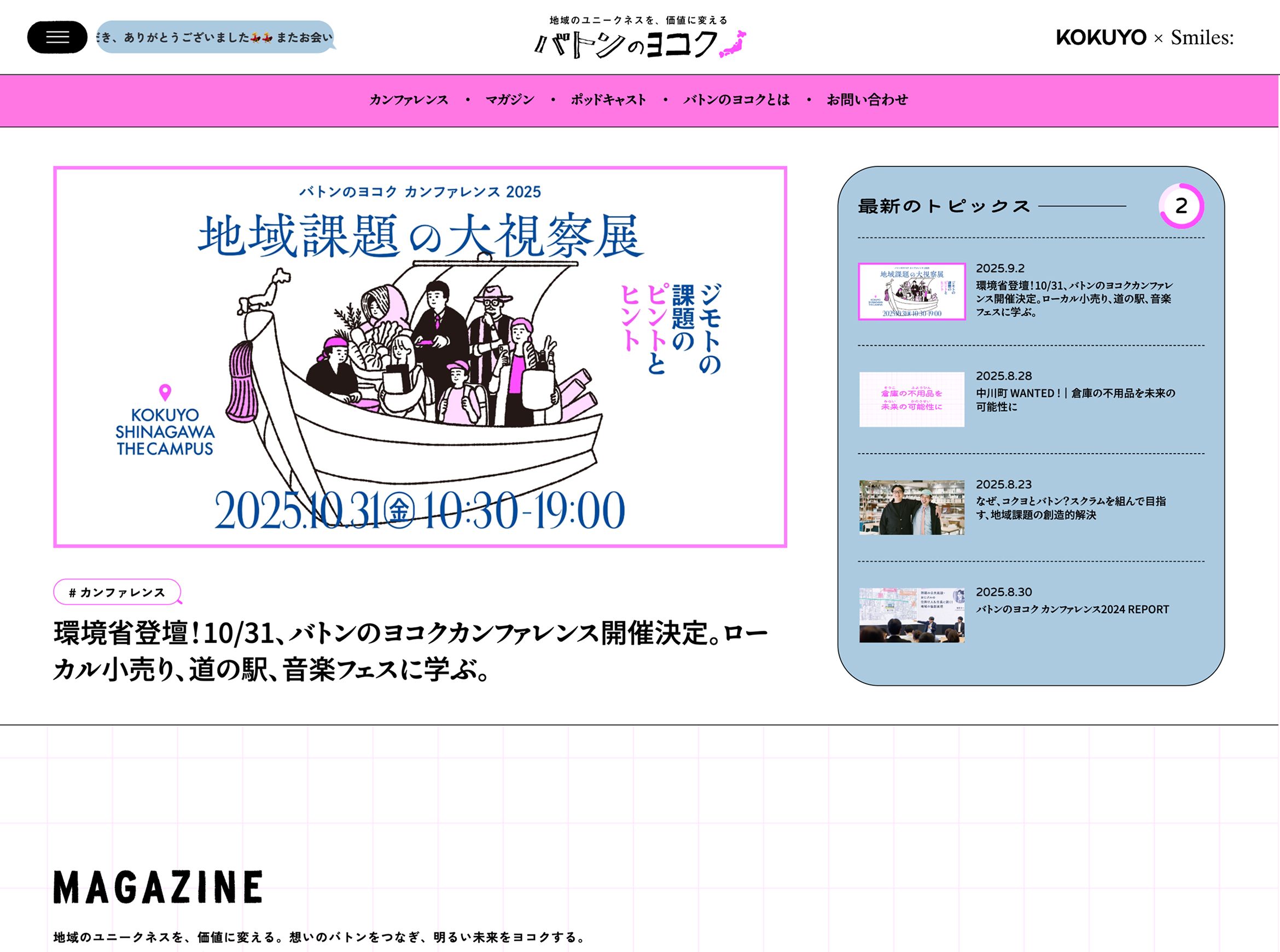Click the blue speech bubble ticker message
1280x952 pixels.
click(216, 37)
